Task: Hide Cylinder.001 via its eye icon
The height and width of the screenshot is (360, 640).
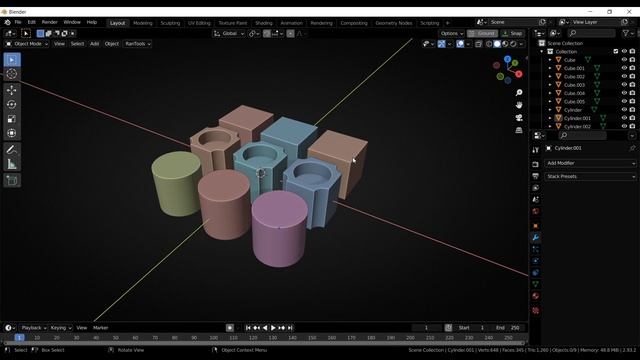Action: pyautogui.click(x=624, y=118)
